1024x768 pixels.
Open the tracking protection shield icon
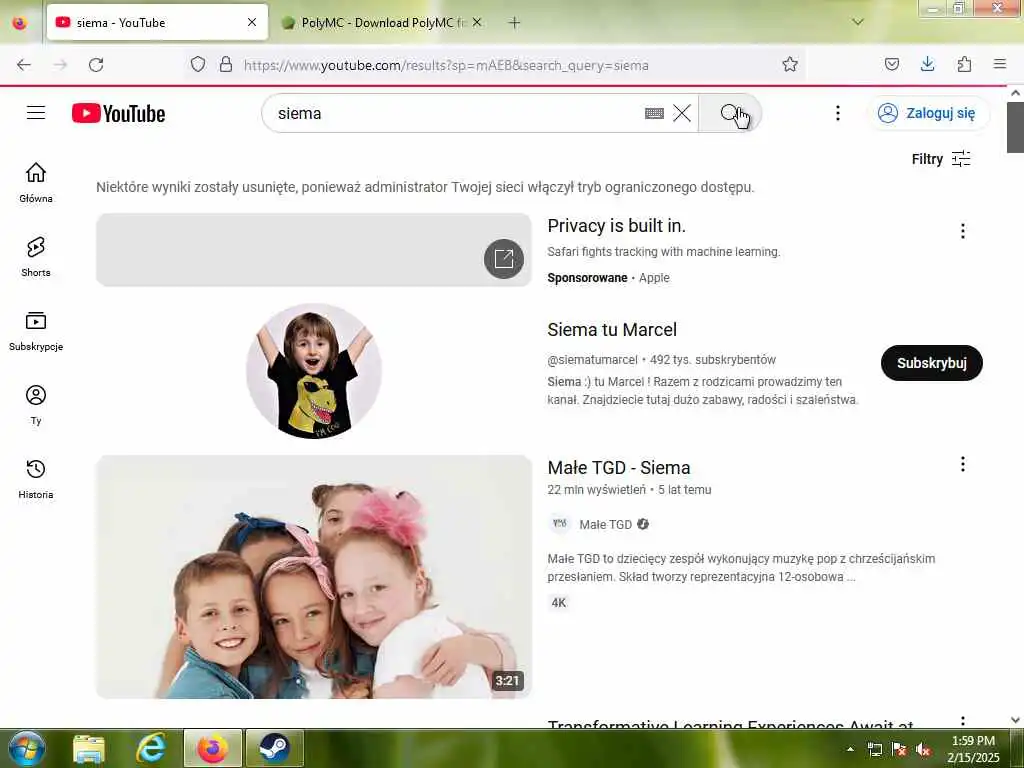pos(198,64)
